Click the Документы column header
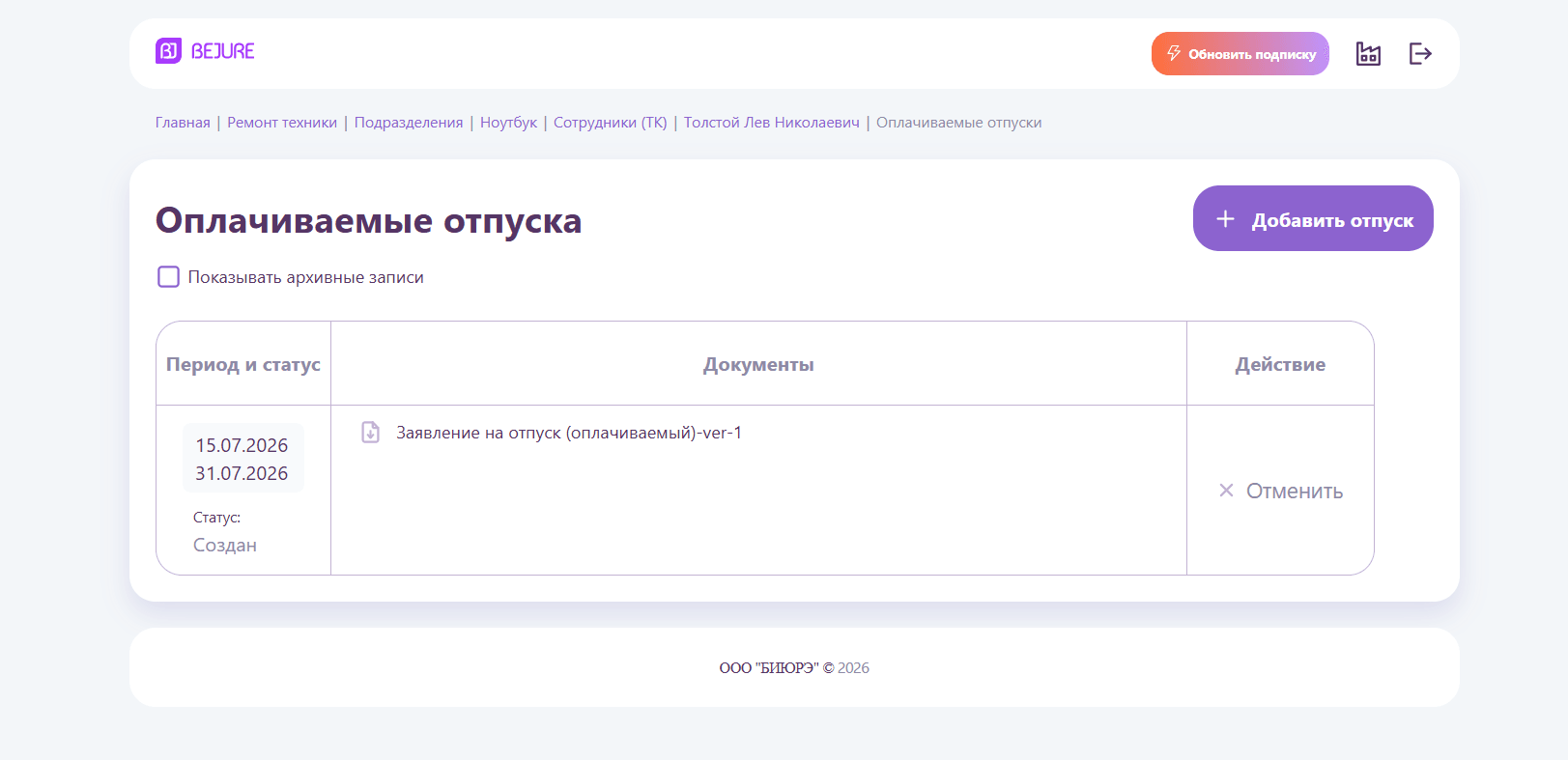Image resolution: width=1568 pixels, height=760 pixels. 758,364
